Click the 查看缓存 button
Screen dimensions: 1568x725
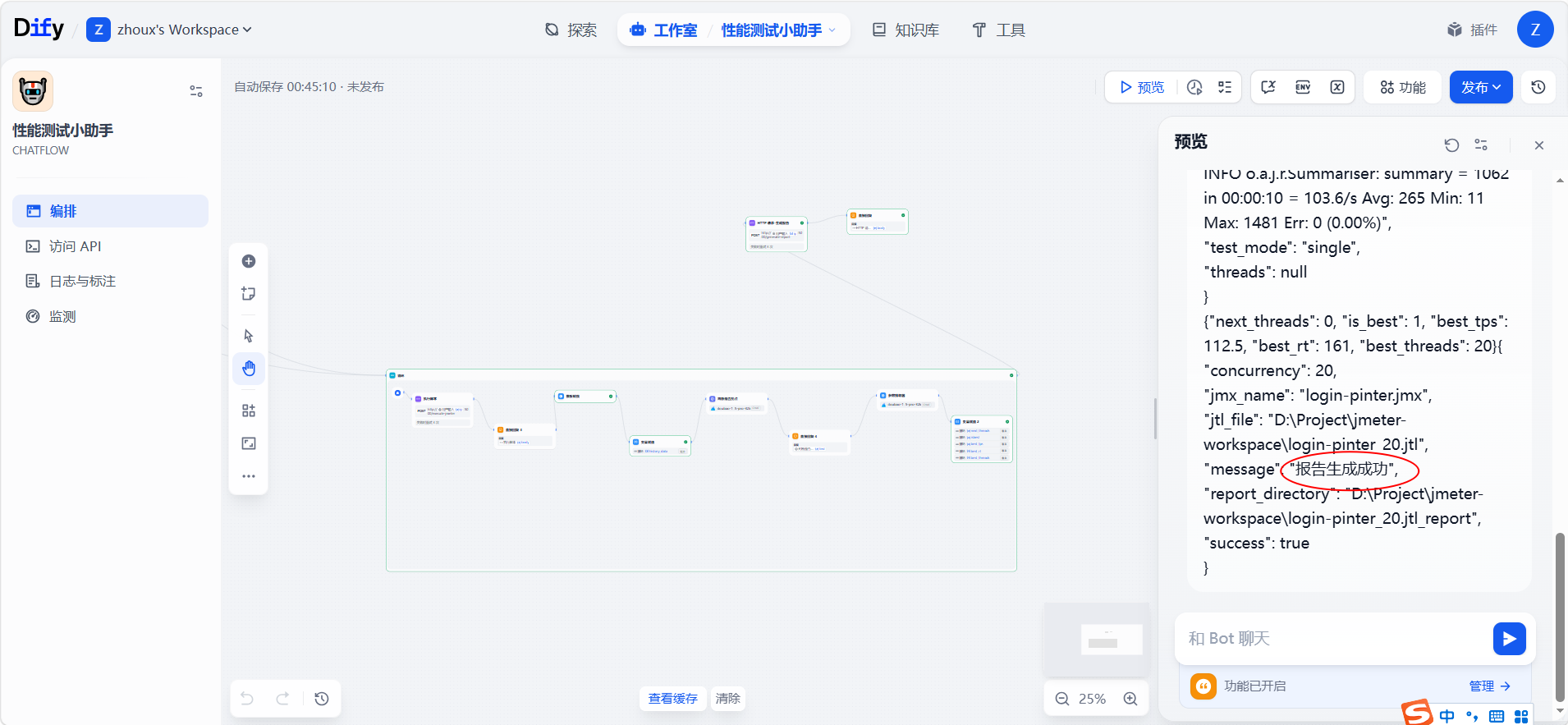(x=672, y=699)
